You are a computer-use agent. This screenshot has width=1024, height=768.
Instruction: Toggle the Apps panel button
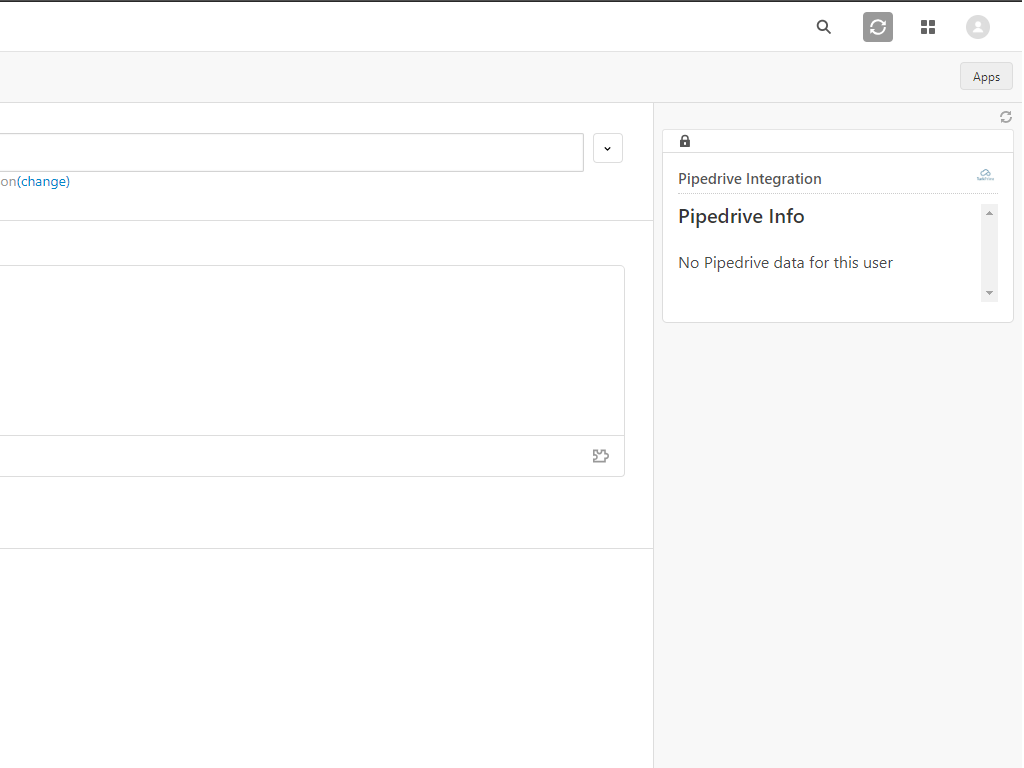986,77
